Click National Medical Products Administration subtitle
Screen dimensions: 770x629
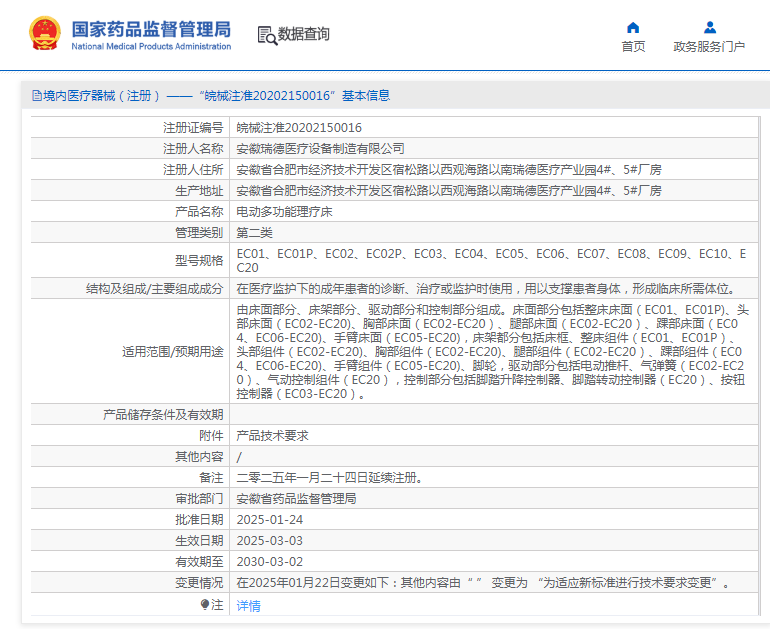151,47
